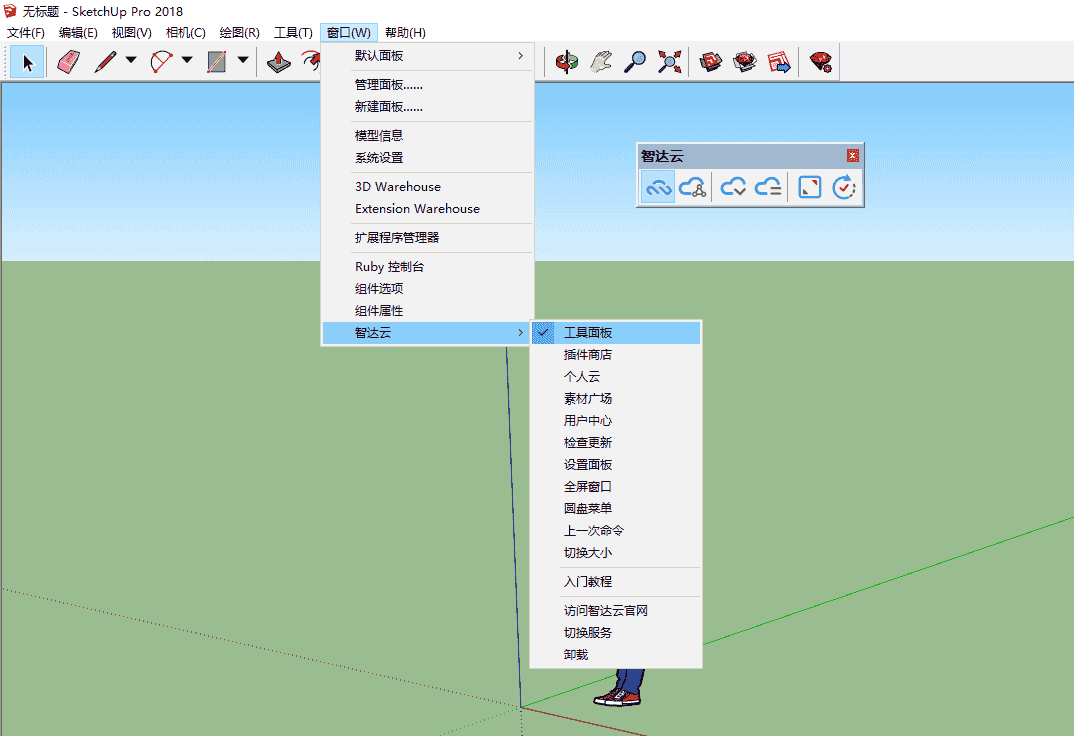Select the Eraser tool in the toolbar
The image size is (1074, 736).
pos(67,61)
